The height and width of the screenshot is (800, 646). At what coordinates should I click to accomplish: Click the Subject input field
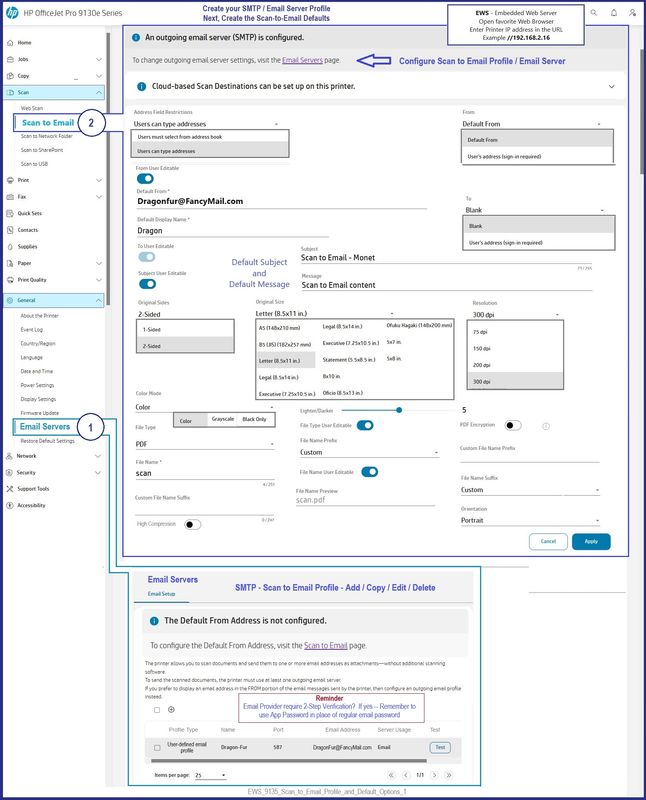click(446, 258)
